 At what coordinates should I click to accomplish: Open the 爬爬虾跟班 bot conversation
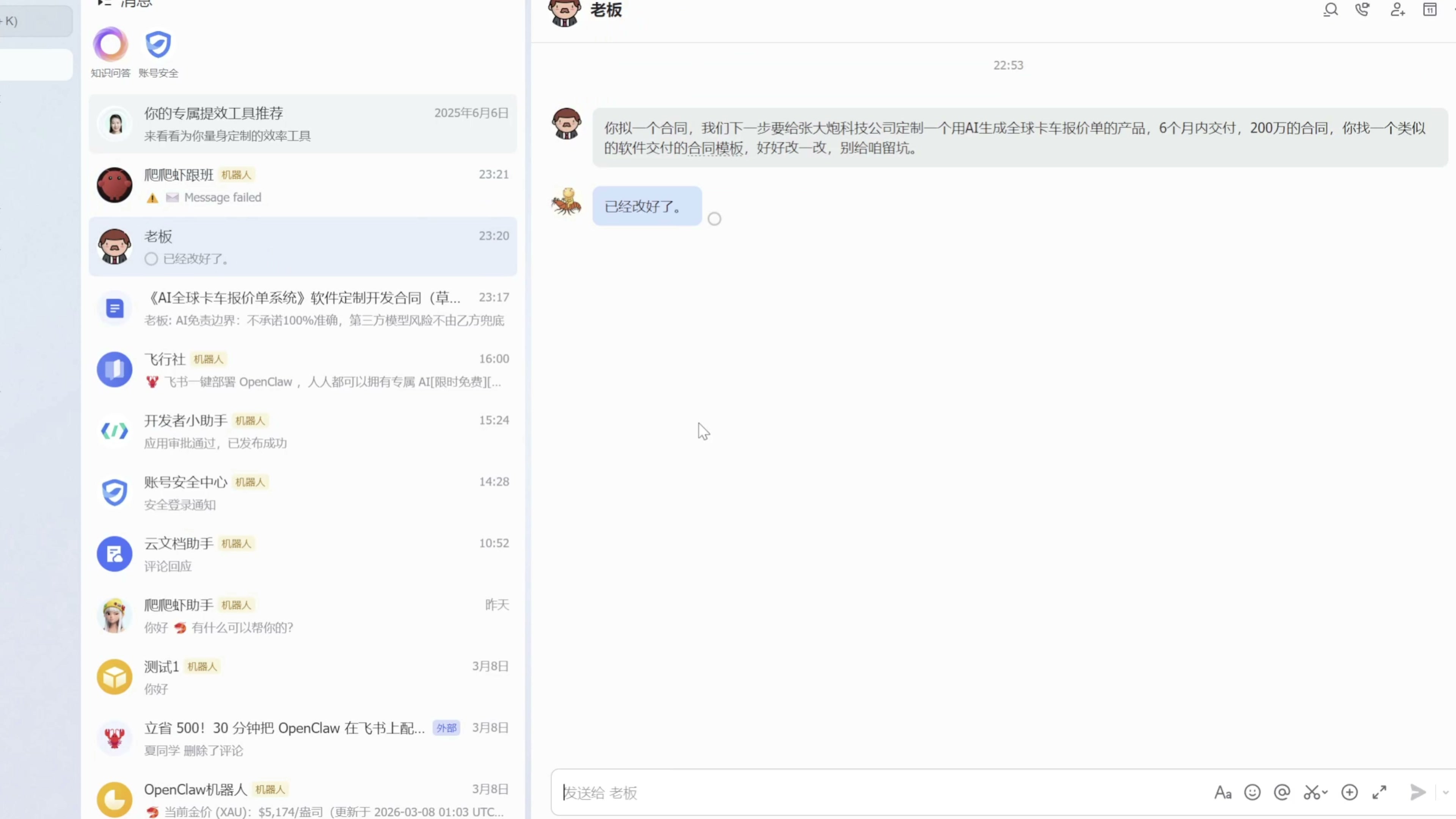[x=303, y=185]
